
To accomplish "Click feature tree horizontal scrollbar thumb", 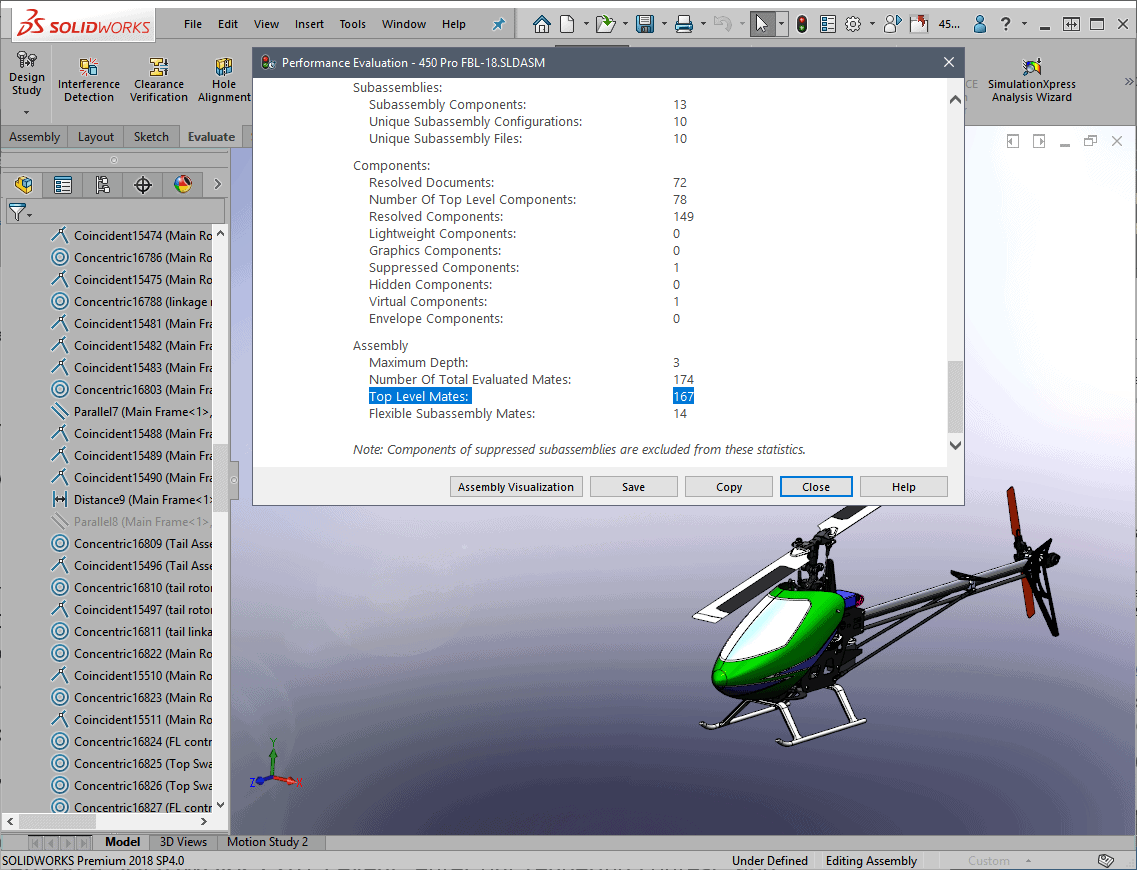I will pos(57,821).
